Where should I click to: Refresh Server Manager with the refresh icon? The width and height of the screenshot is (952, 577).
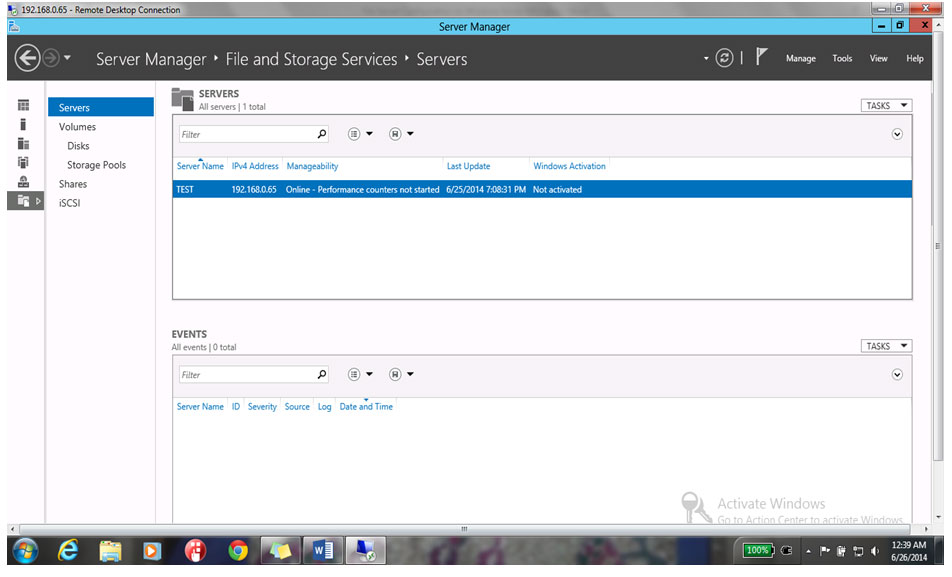pos(724,58)
